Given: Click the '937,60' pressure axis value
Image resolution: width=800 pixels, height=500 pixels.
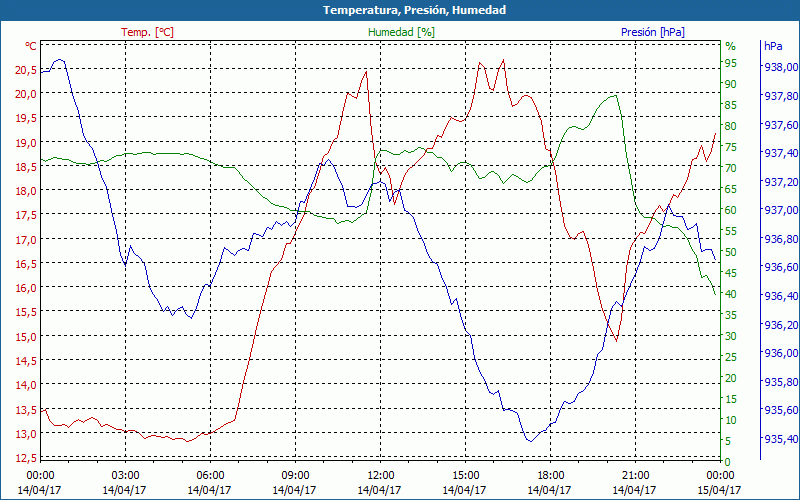Looking at the screenshot, I should [781, 124].
